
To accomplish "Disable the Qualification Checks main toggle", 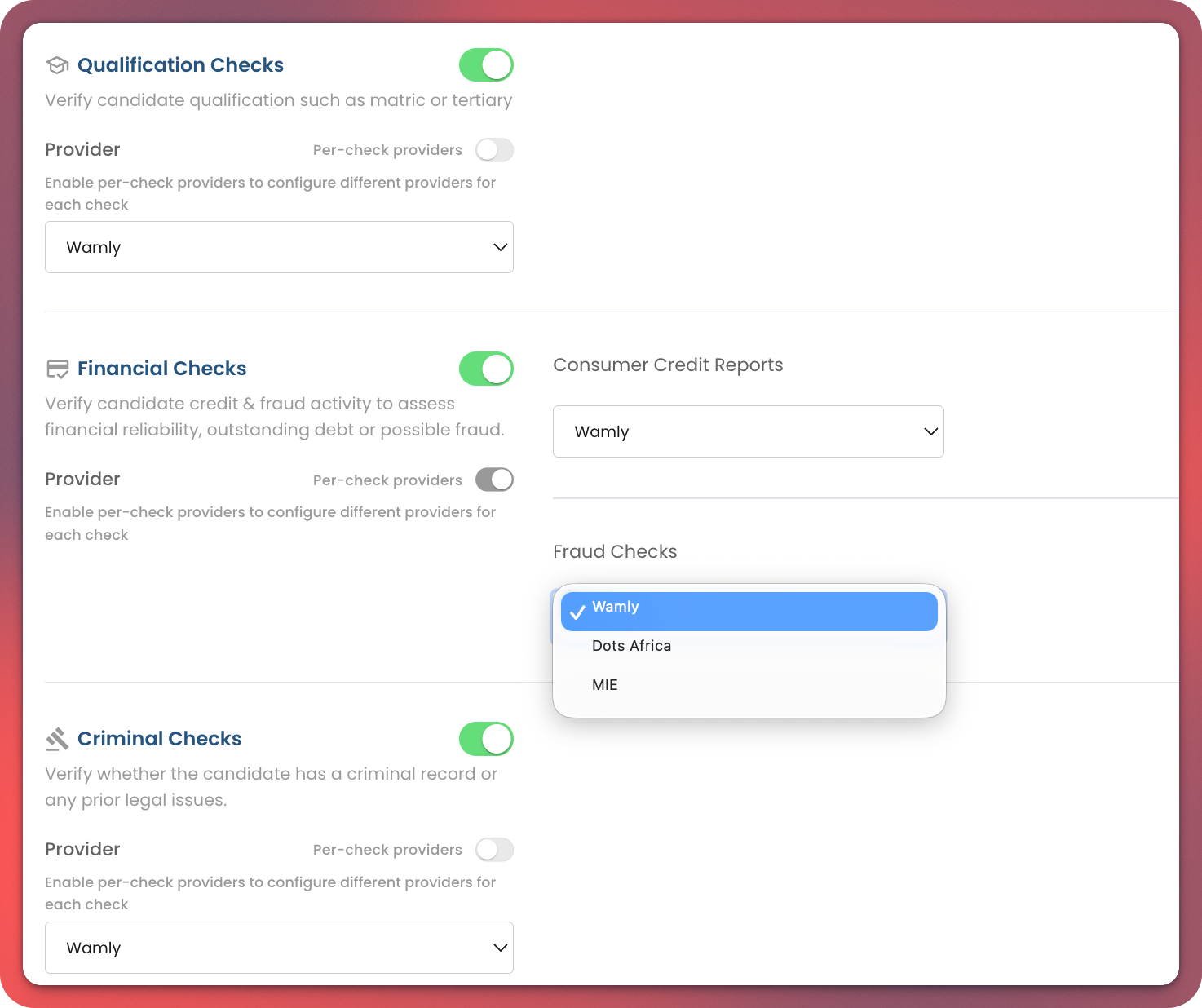I will pos(486,65).
